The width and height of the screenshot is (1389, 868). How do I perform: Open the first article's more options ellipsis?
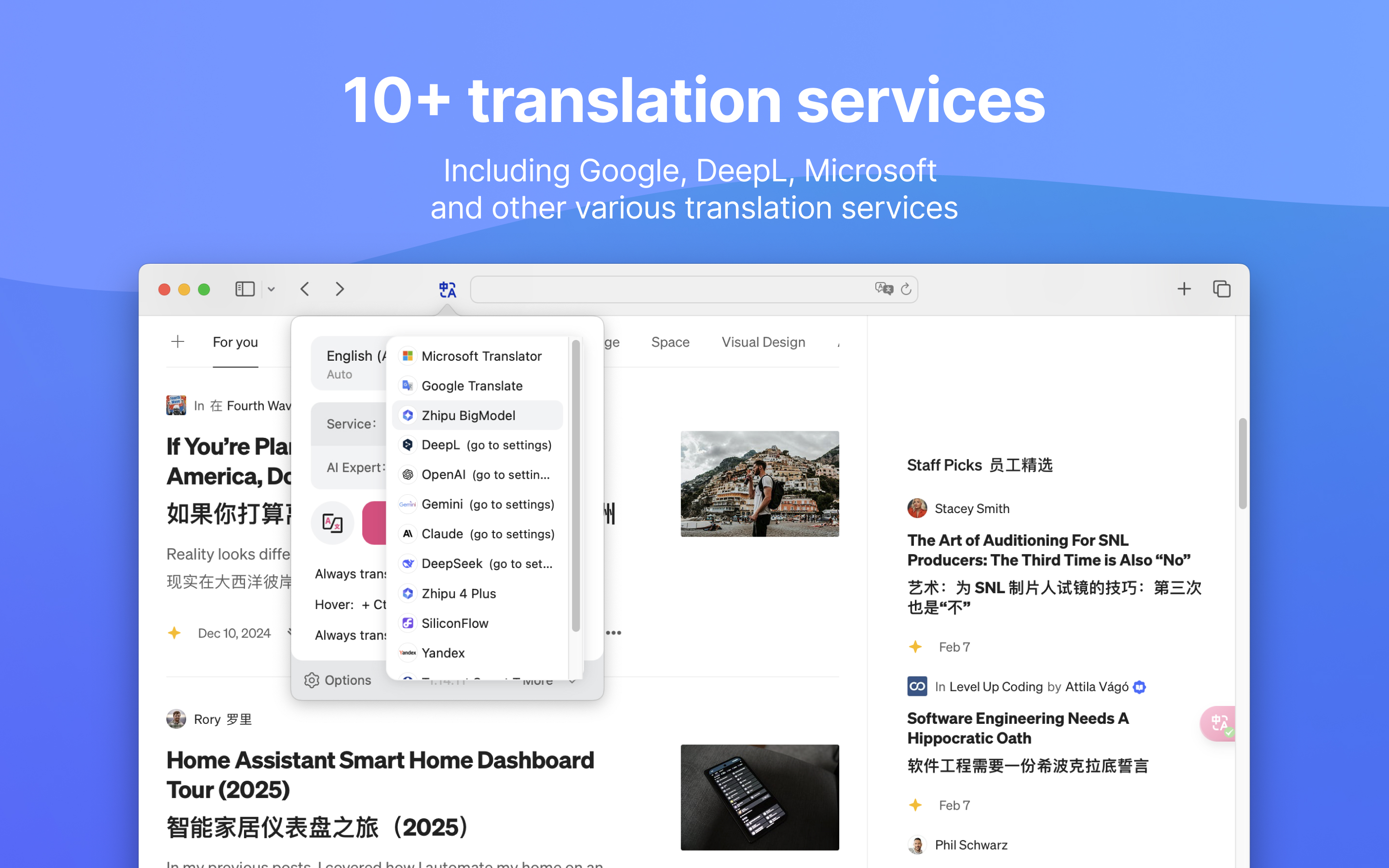tap(613, 633)
